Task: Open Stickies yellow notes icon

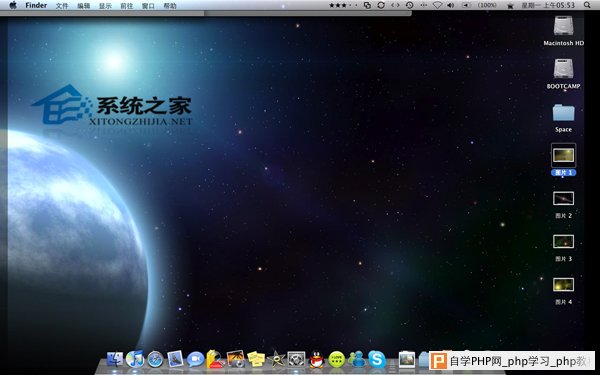Action: (x=256, y=360)
